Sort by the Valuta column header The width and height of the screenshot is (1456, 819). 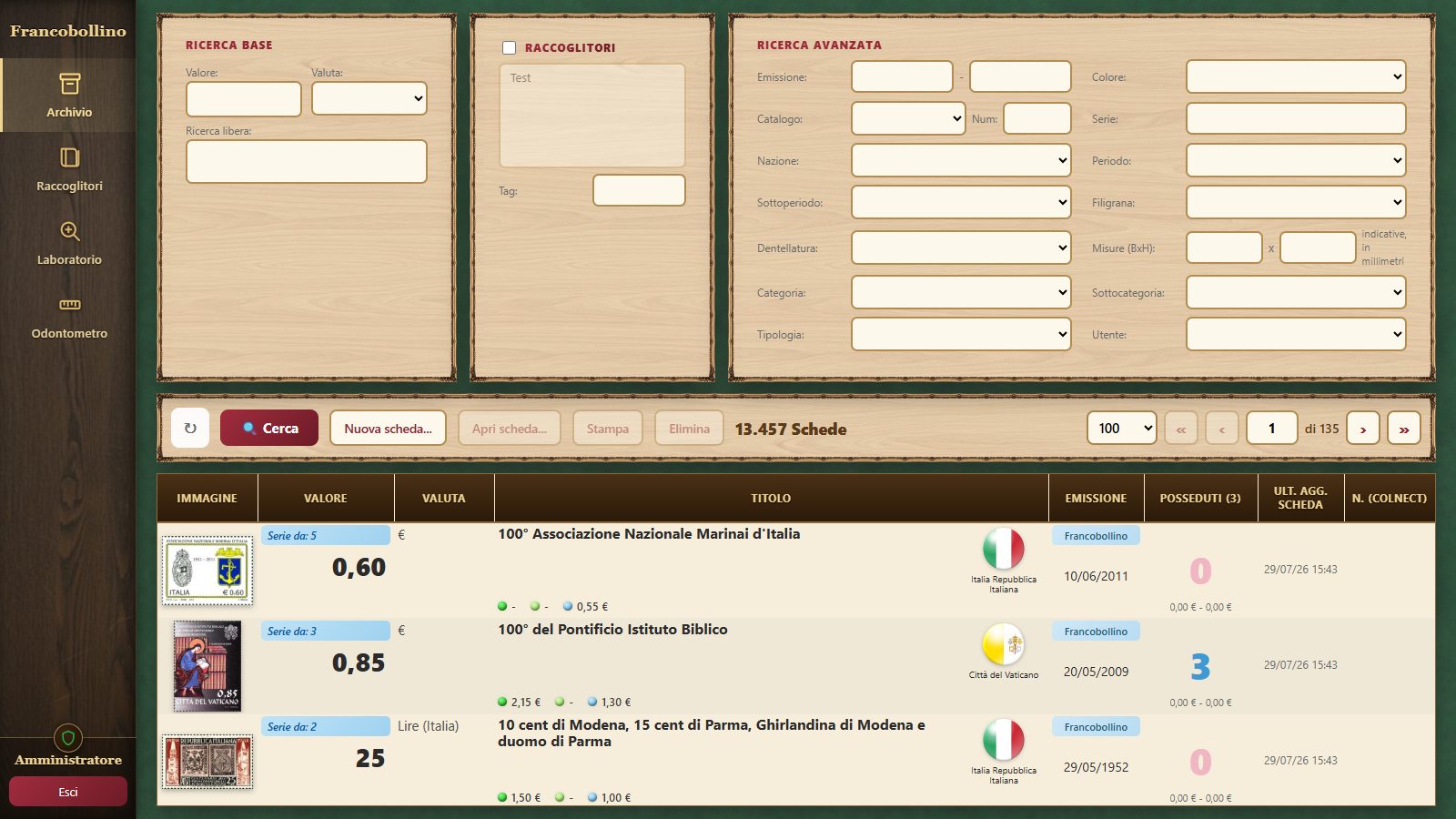[444, 498]
